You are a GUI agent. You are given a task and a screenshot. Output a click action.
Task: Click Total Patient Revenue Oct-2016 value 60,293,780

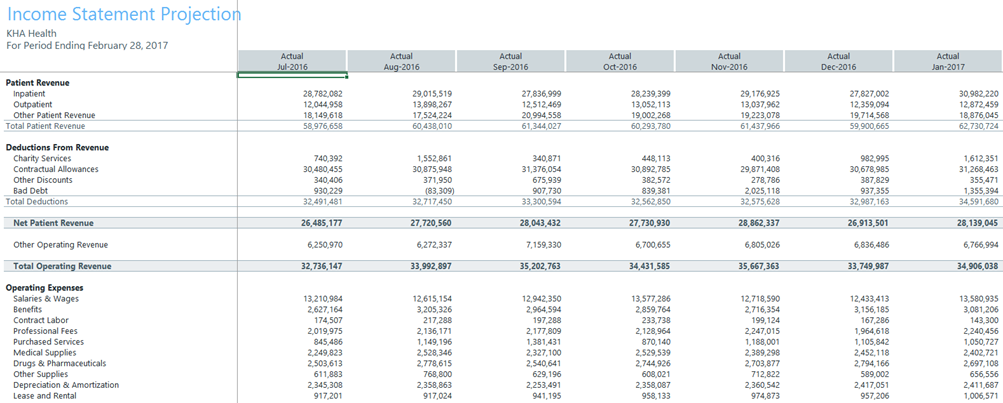coord(651,126)
